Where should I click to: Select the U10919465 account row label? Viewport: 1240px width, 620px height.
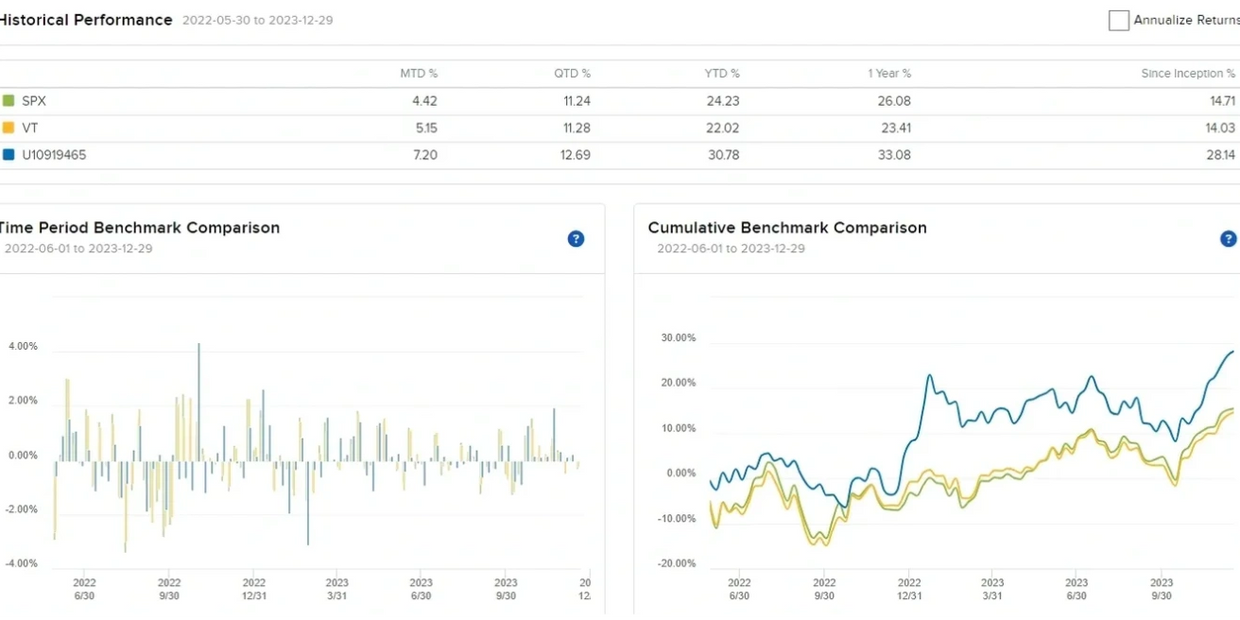54,155
